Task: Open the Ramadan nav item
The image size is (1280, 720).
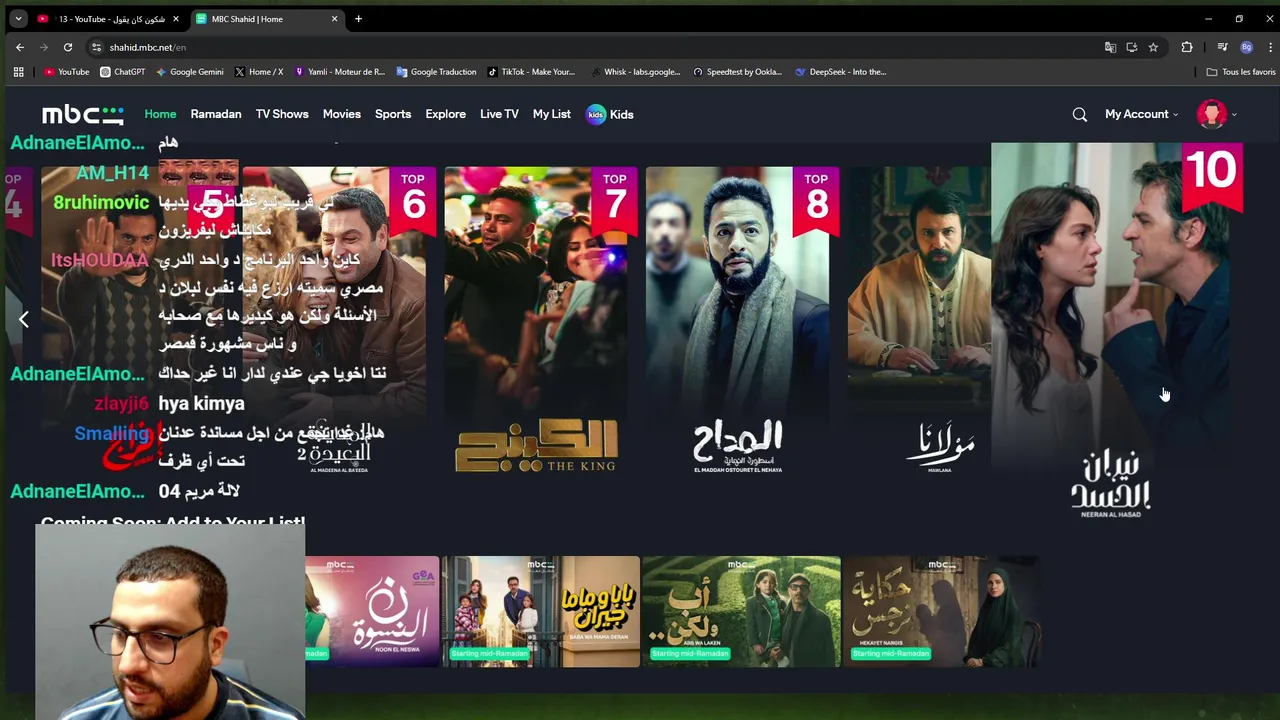Action: [x=216, y=114]
